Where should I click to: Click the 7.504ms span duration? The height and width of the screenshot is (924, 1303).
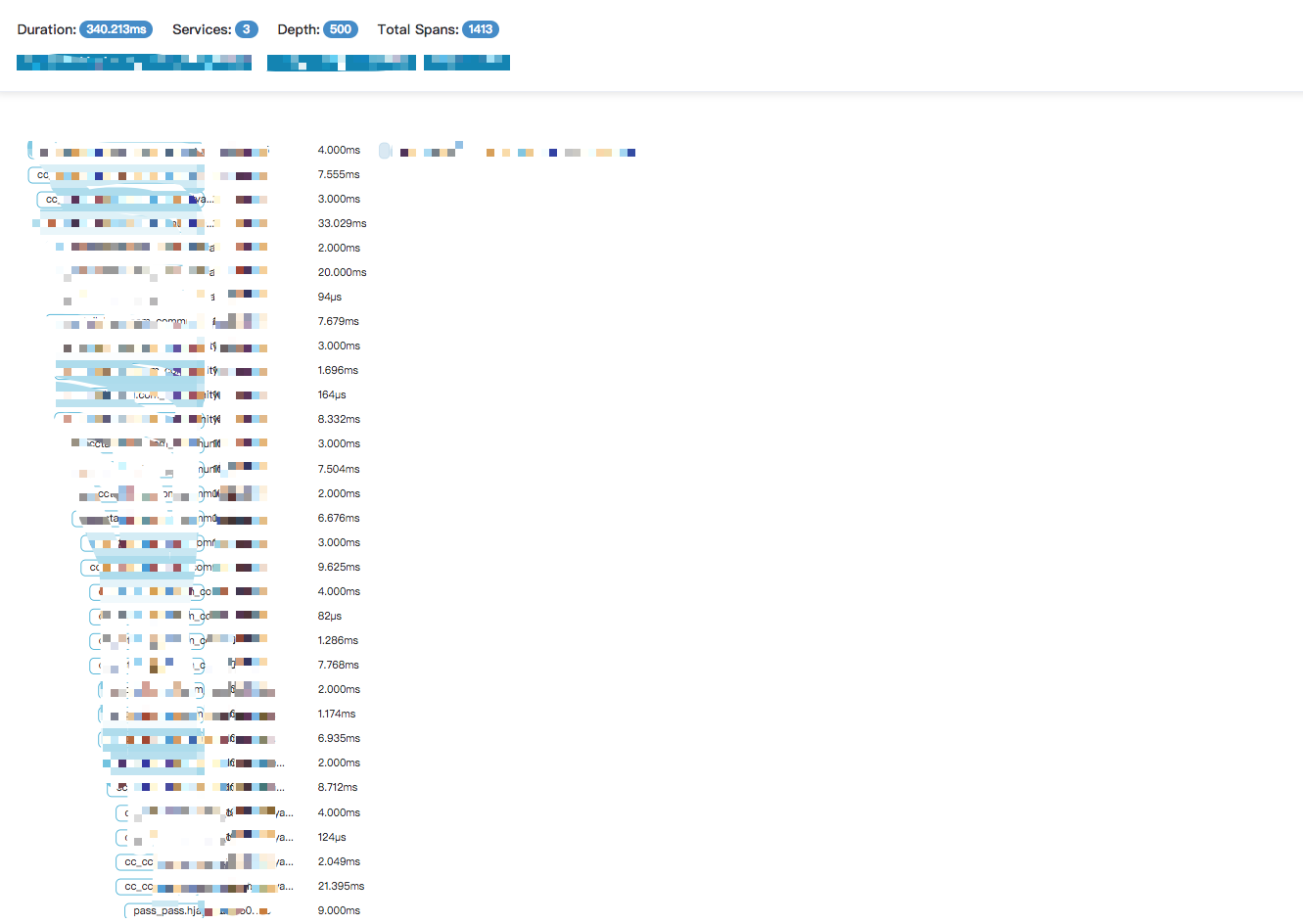[x=339, y=469]
